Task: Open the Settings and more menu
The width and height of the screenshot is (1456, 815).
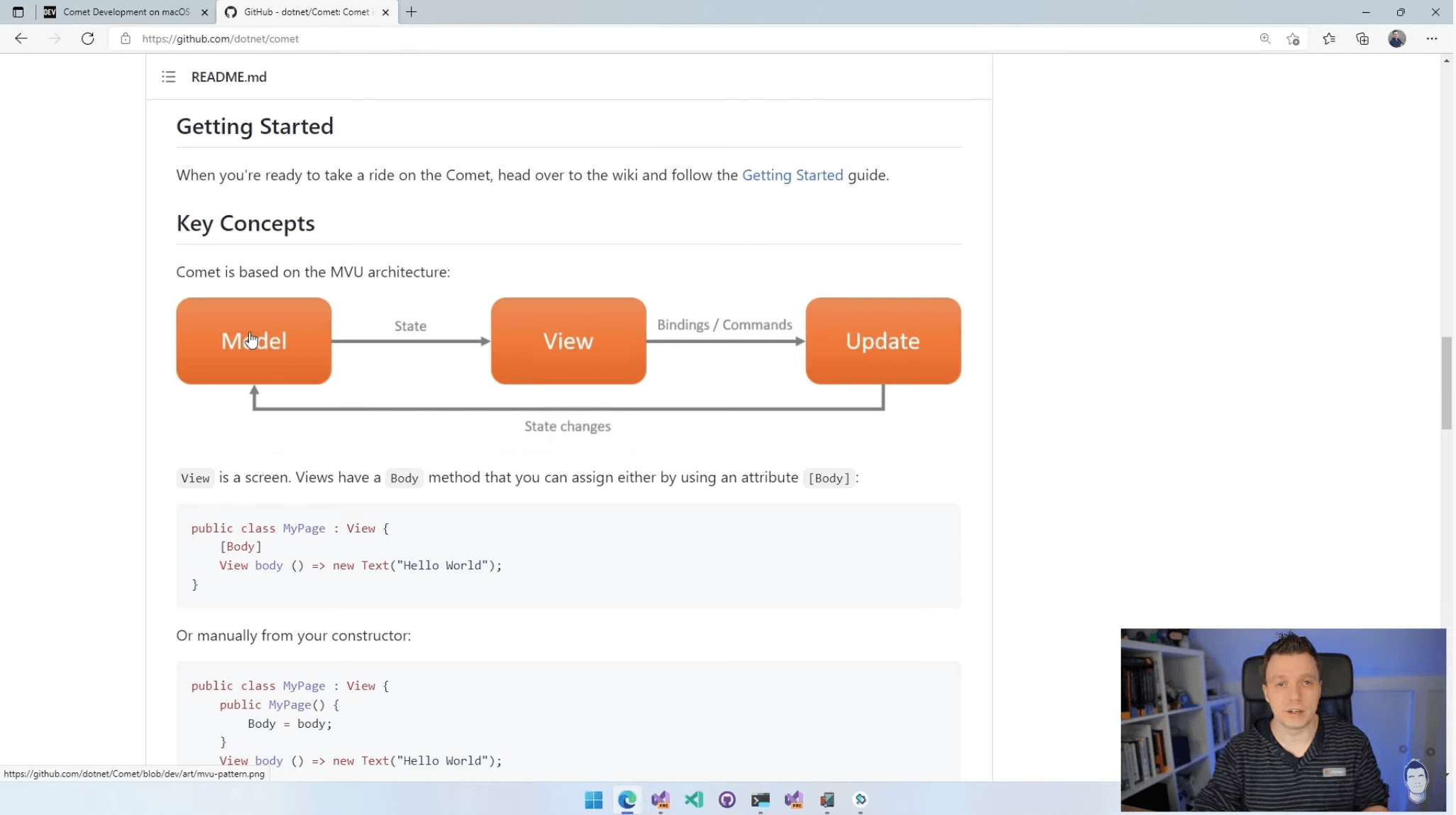Action: pyautogui.click(x=1432, y=39)
